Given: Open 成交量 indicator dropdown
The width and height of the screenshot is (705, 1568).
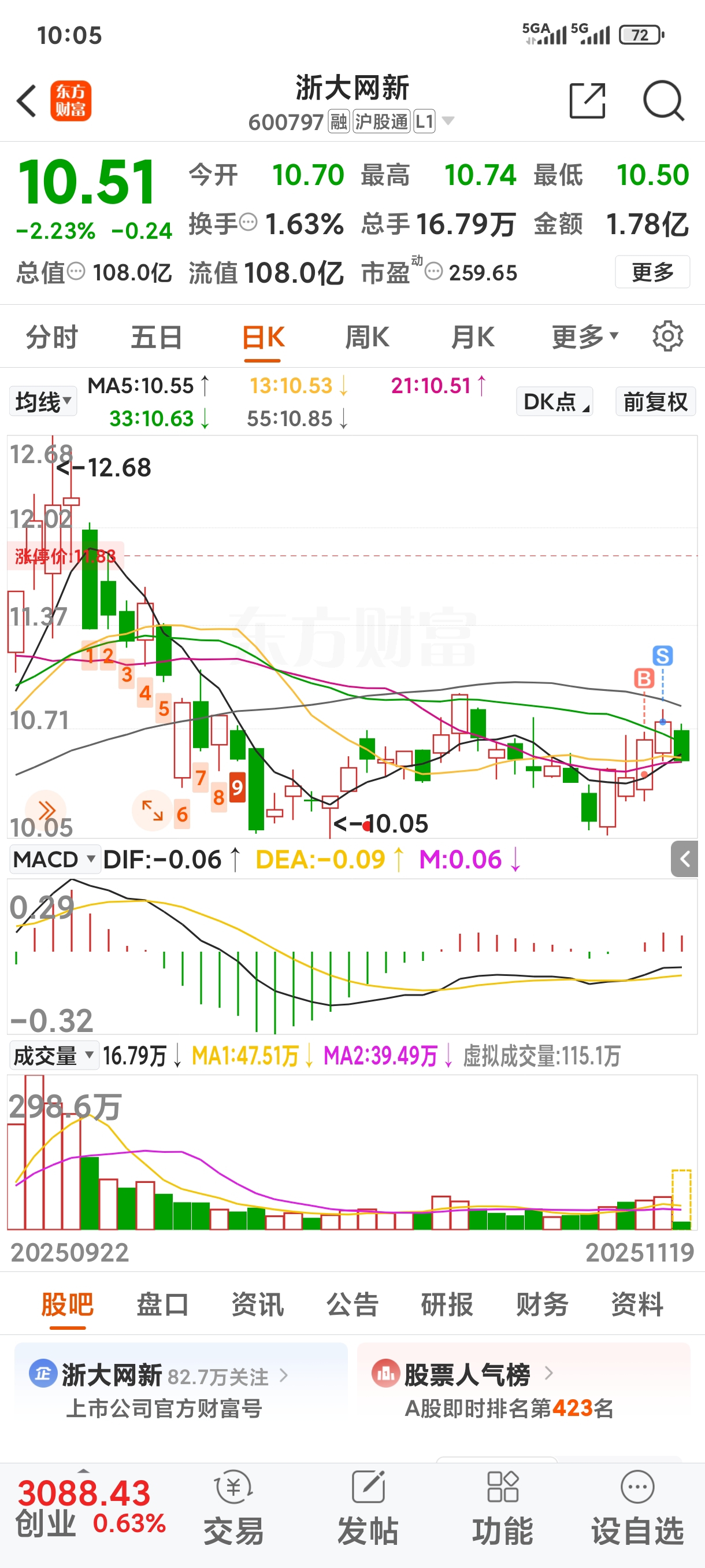Looking at the screenshot, I should tap(54, 1055).
